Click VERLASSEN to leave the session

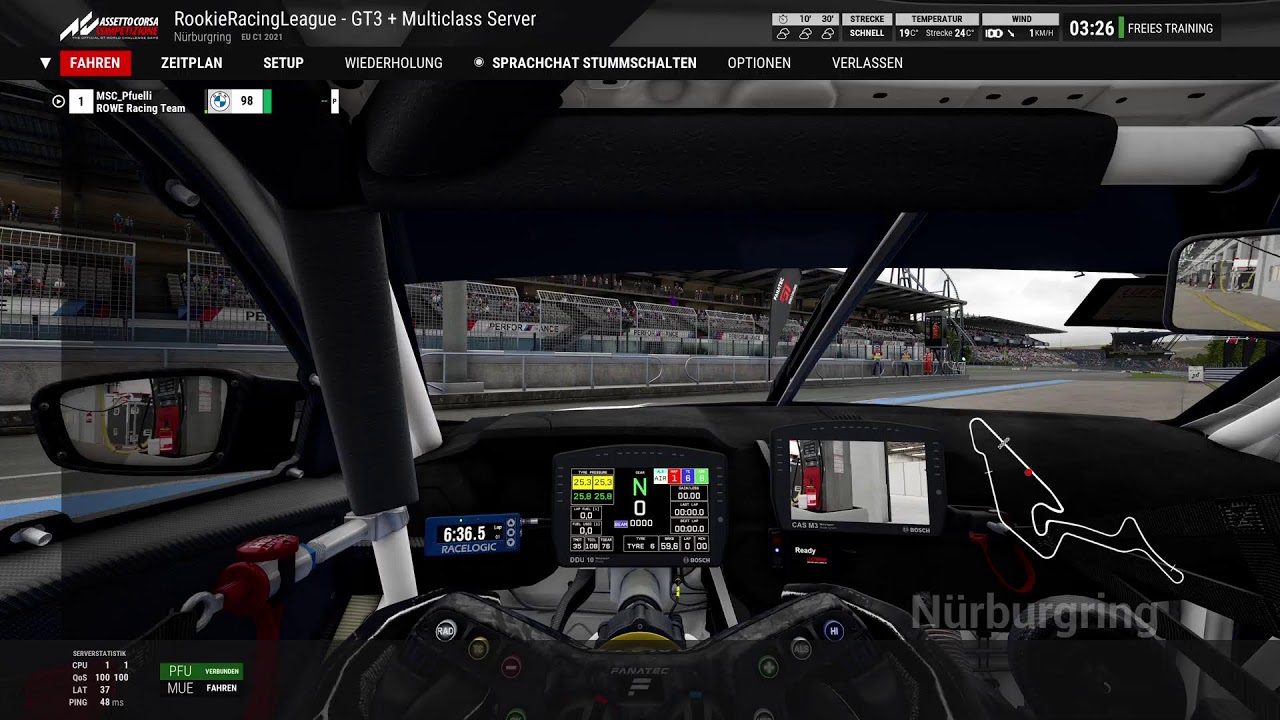[867, 63]
